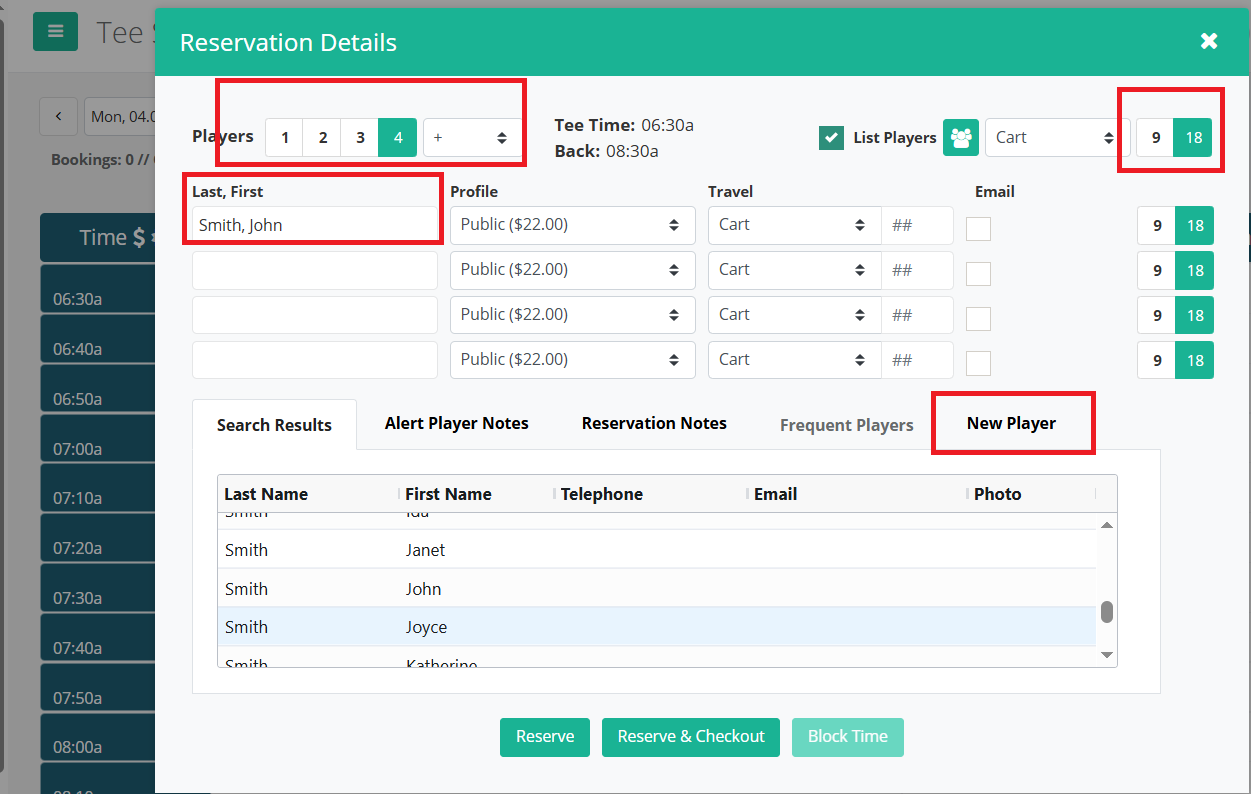Screen dimensions: 1251x794
Task: Click search results scrollbar up arrow
Action: click(x=1107, y=525)
